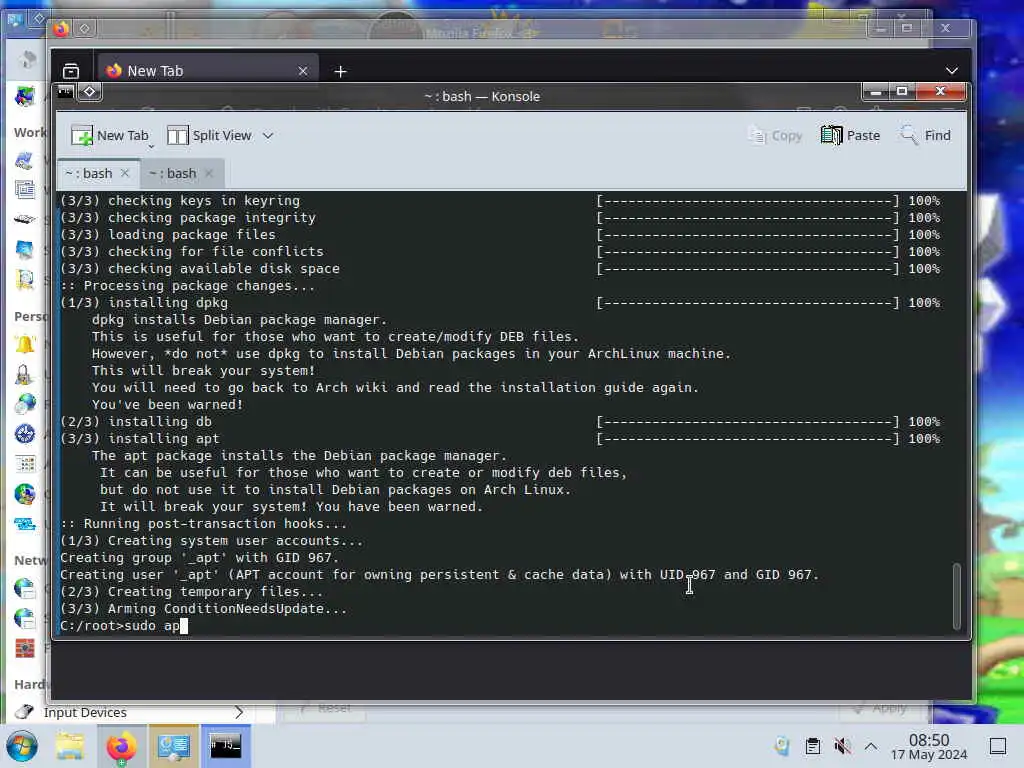Click the firewall brick icon in Settings sidebar
The width and height of the screenshot is (1024, 768).
(x=24, y=648)
